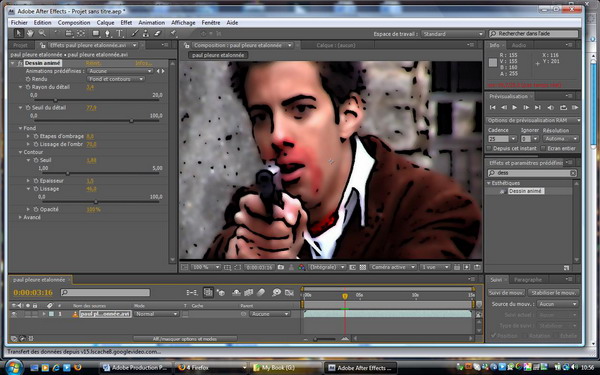Expand Etapes d'ombrage property
This screenshot has width=600, height=375.
(x=28, y=136)
